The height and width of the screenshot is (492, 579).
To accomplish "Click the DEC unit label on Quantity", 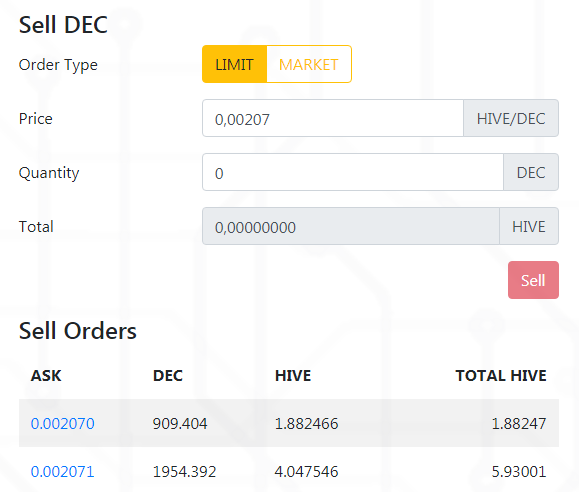I will tap(531, 172).
